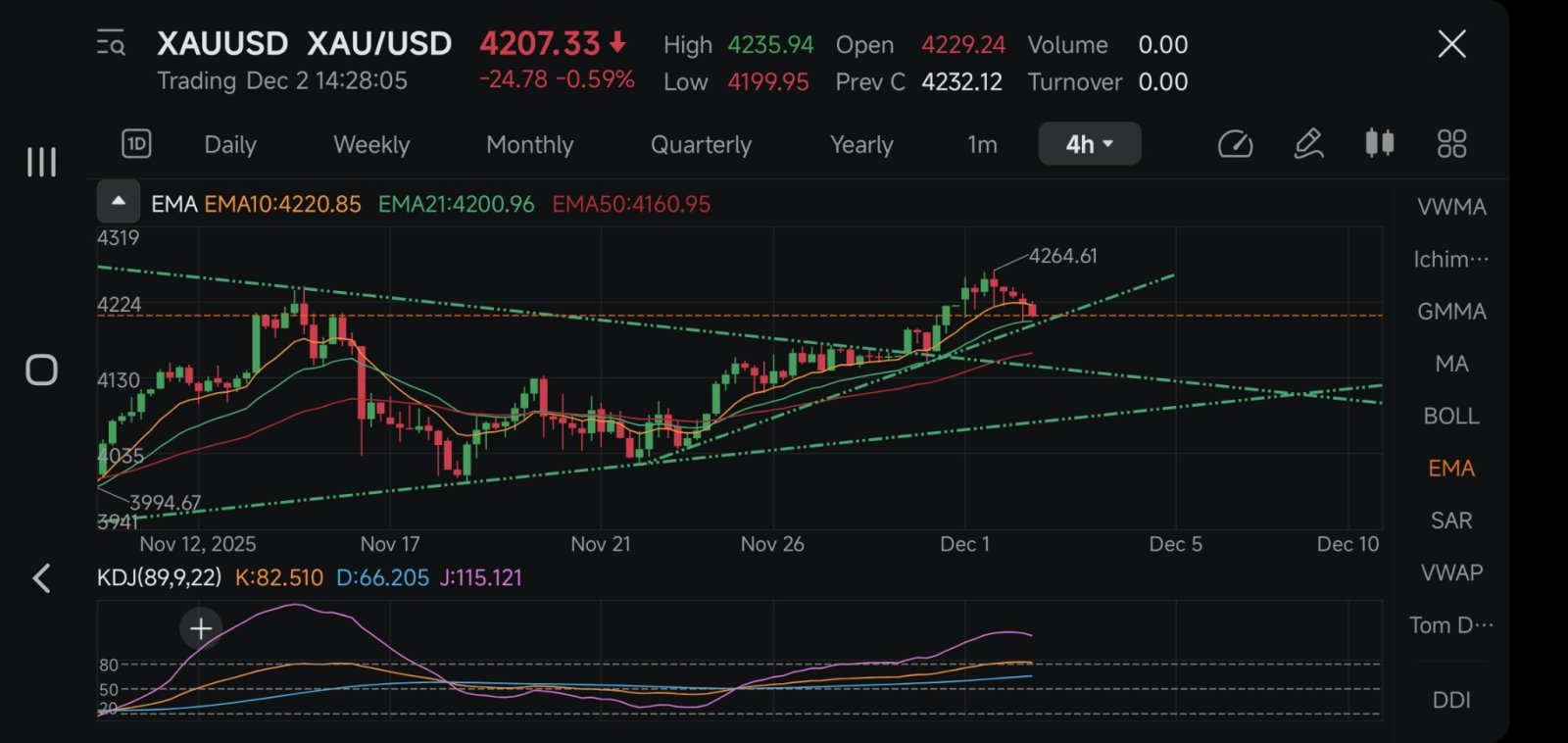Enable the VWAP indicator
Viewport: 1568px width, 743px height.
(1451, 572)
